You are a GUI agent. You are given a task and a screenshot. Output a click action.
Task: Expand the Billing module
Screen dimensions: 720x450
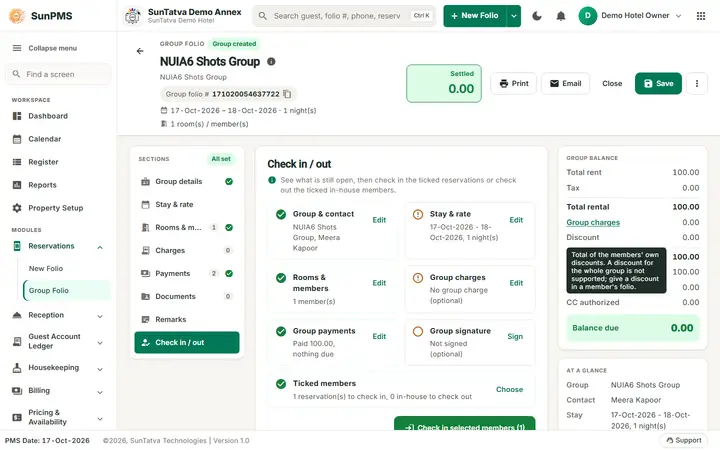pos(100,392)
